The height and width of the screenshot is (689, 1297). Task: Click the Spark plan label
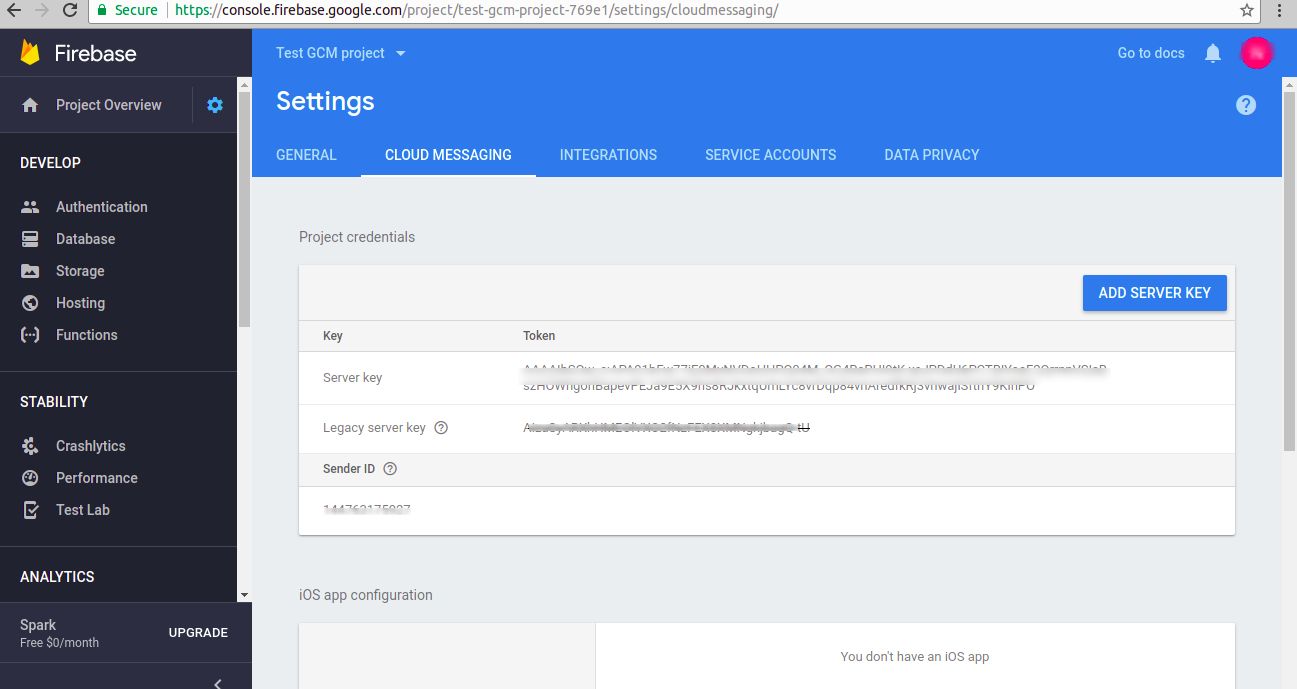(x=38, y=625)
